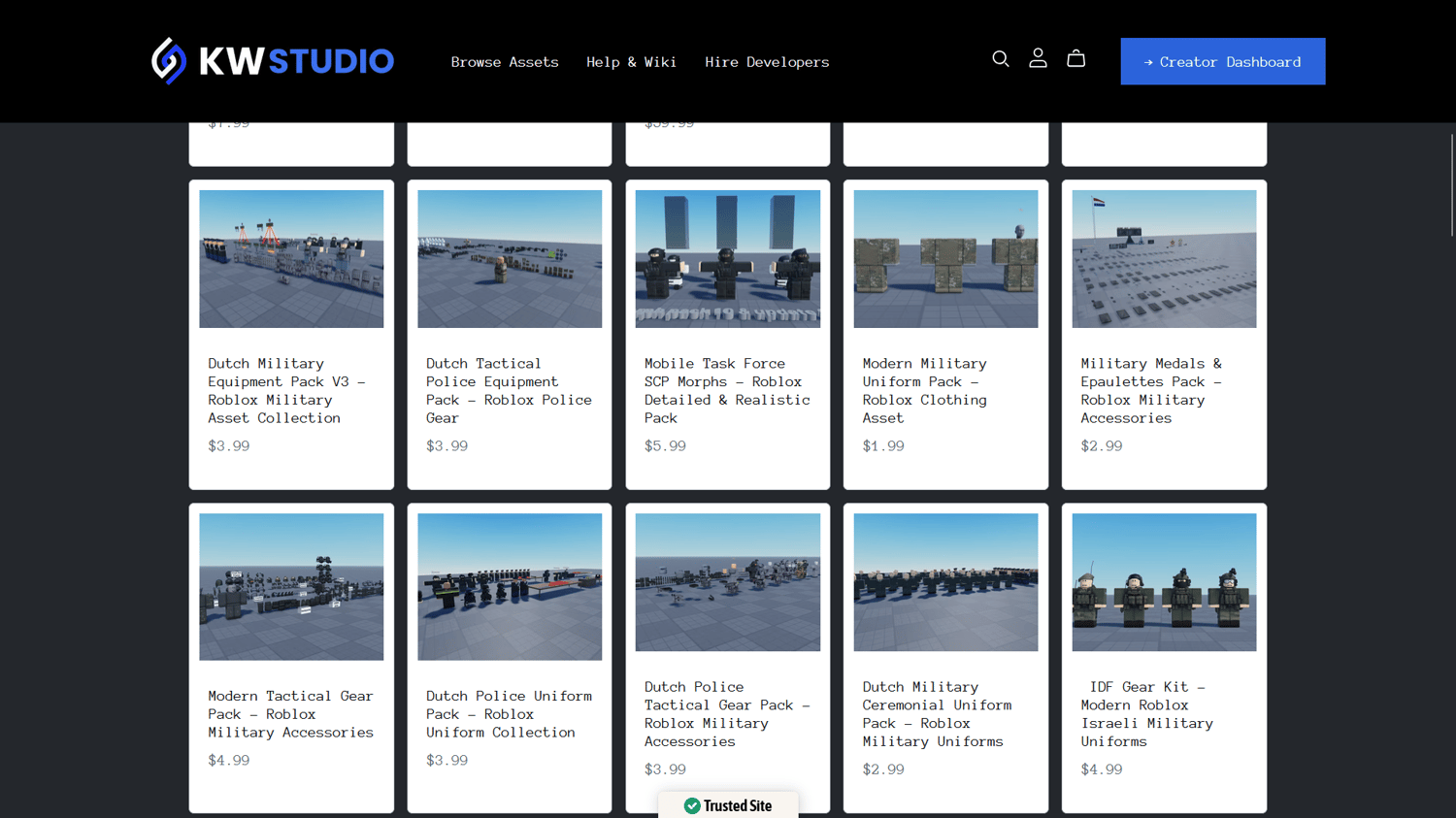Open Dutch Police Uniform Pack thumbnail
The height and width of the screenshot is (818, 1456).
(510, 587)
